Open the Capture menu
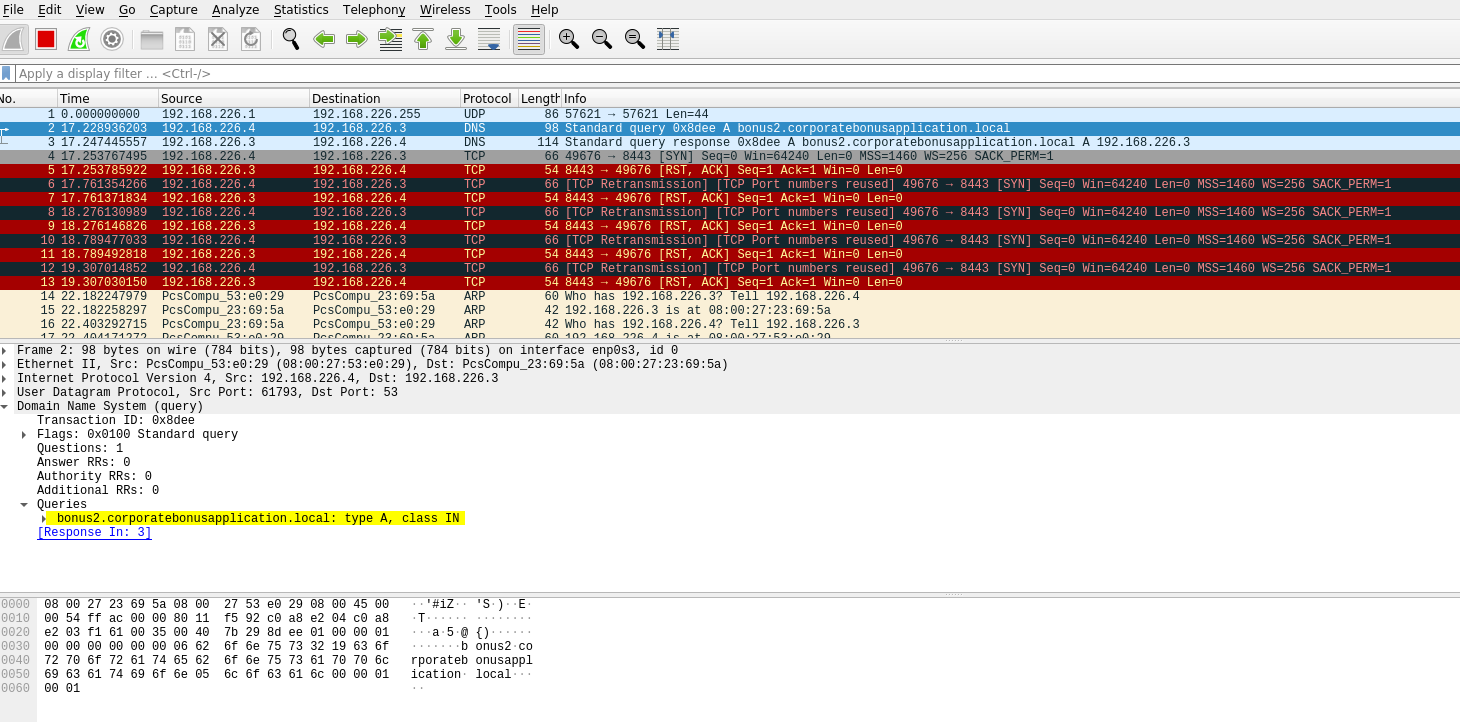The height and width of the screenshot is (722, 1460). coord(174,9)
